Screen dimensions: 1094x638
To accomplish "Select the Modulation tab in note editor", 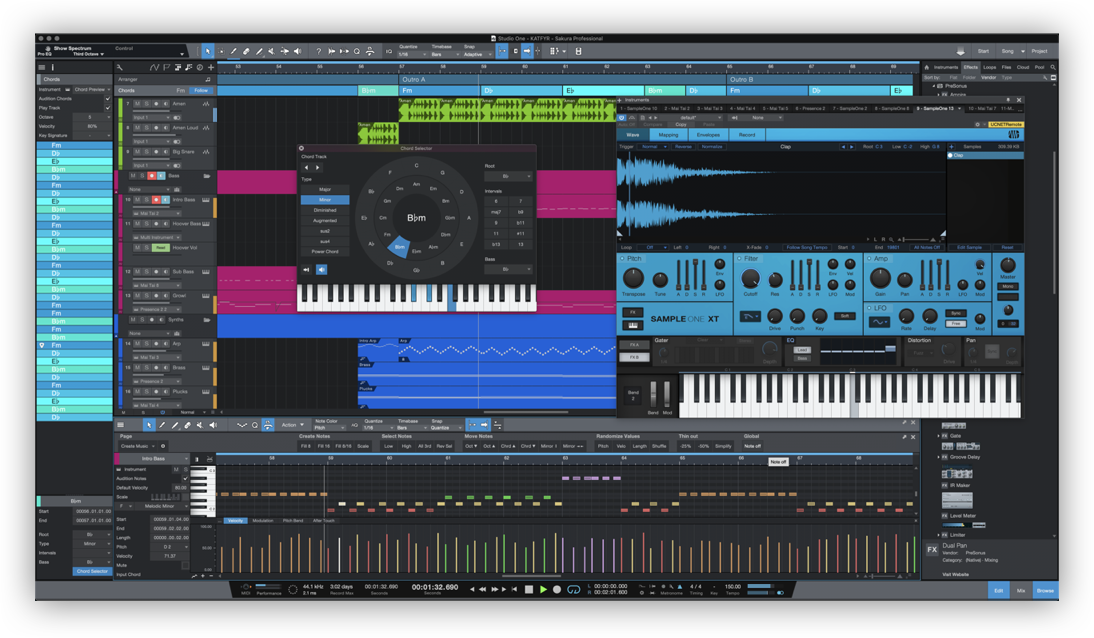I will 263,521.
